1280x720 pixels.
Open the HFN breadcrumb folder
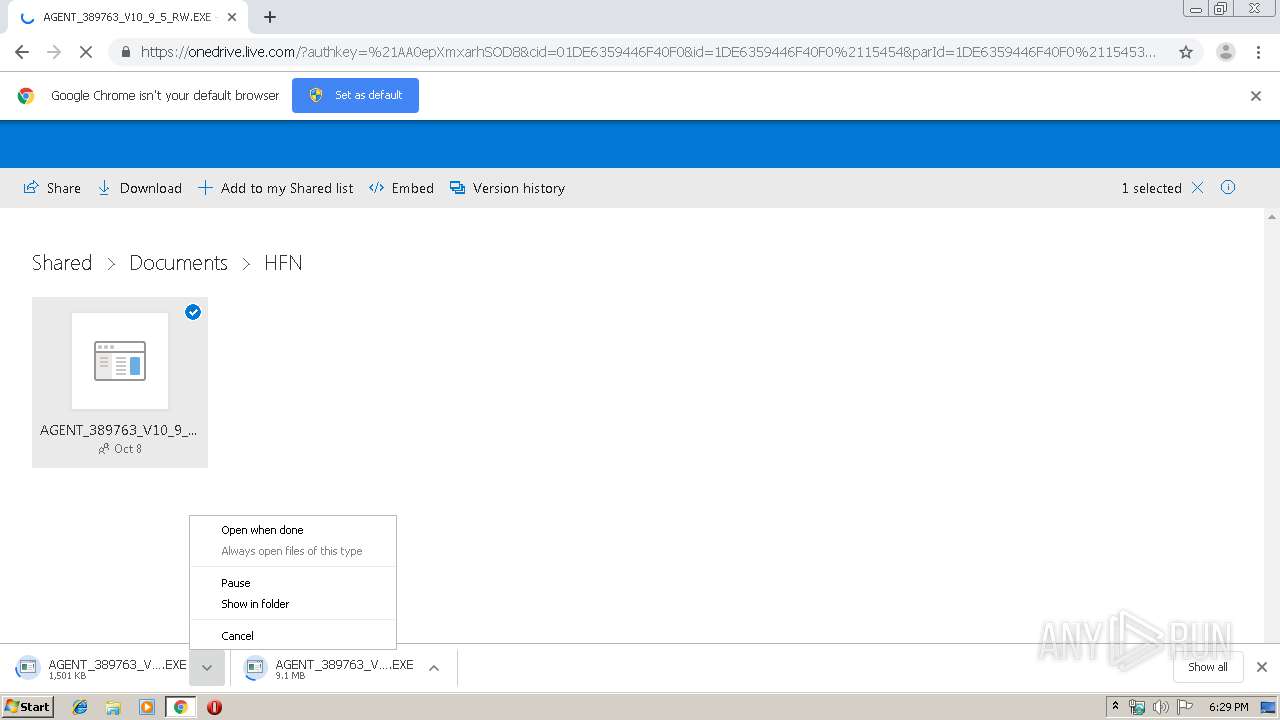coord(283,263)
